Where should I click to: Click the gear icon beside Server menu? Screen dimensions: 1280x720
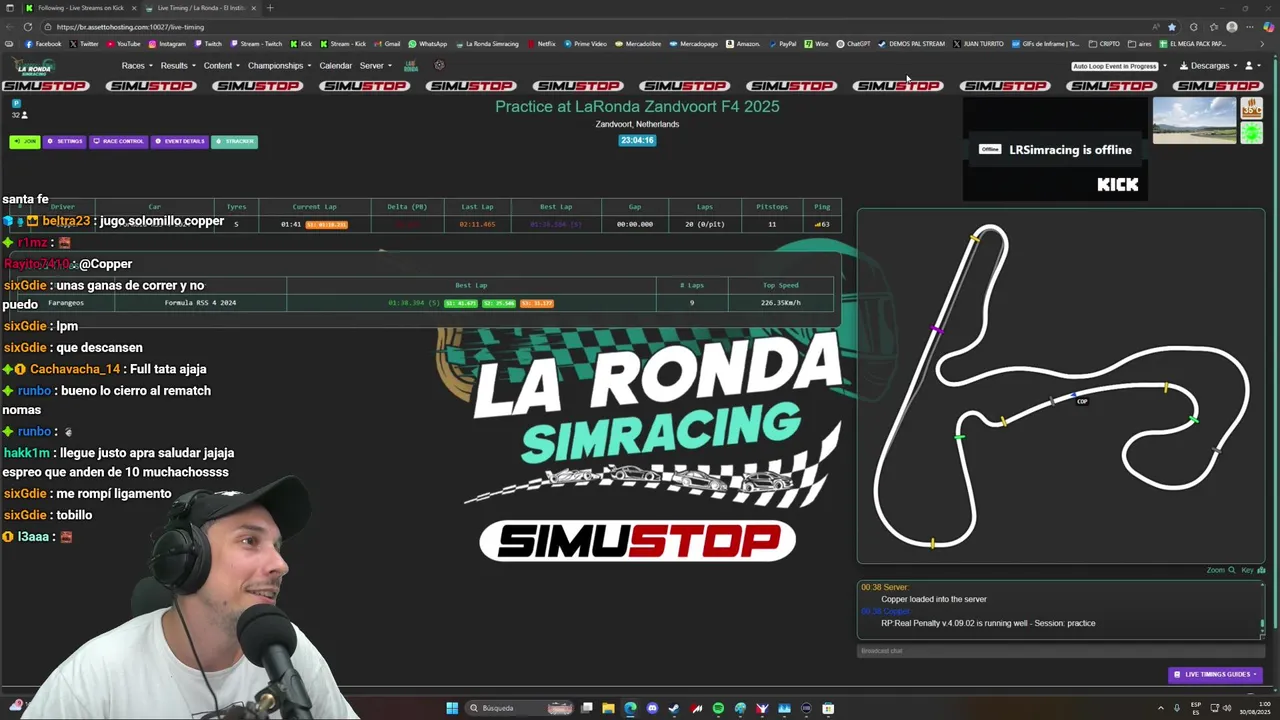439,66
